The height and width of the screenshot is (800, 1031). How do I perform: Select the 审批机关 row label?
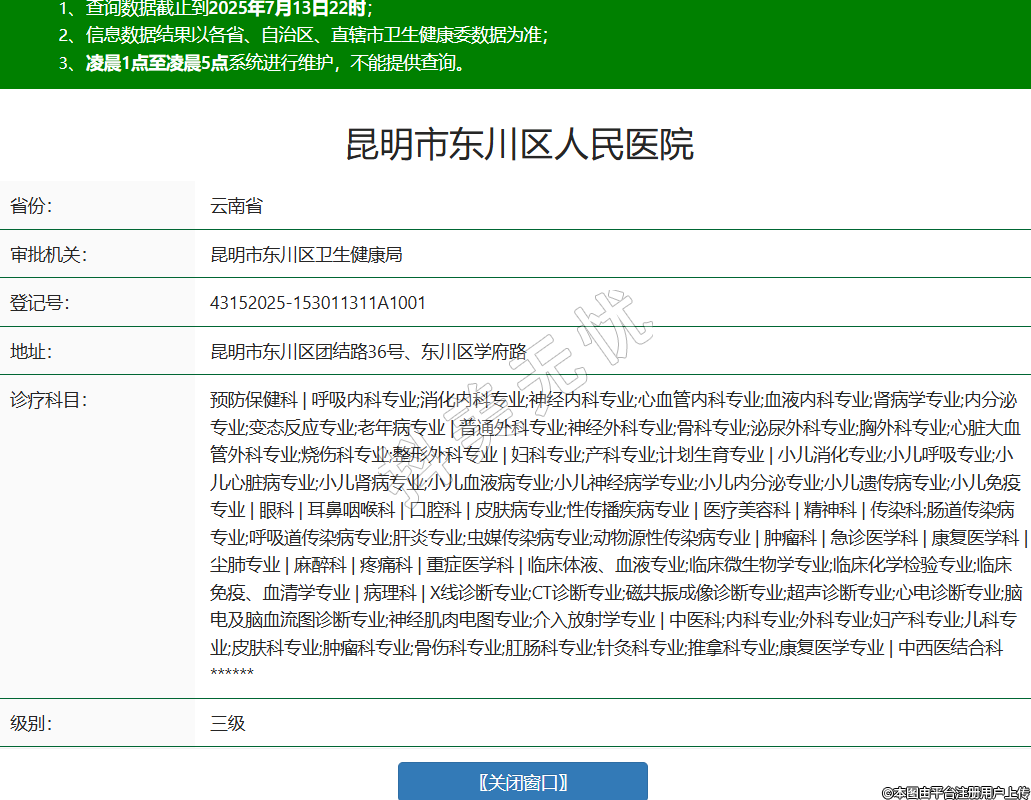(48, 255)
